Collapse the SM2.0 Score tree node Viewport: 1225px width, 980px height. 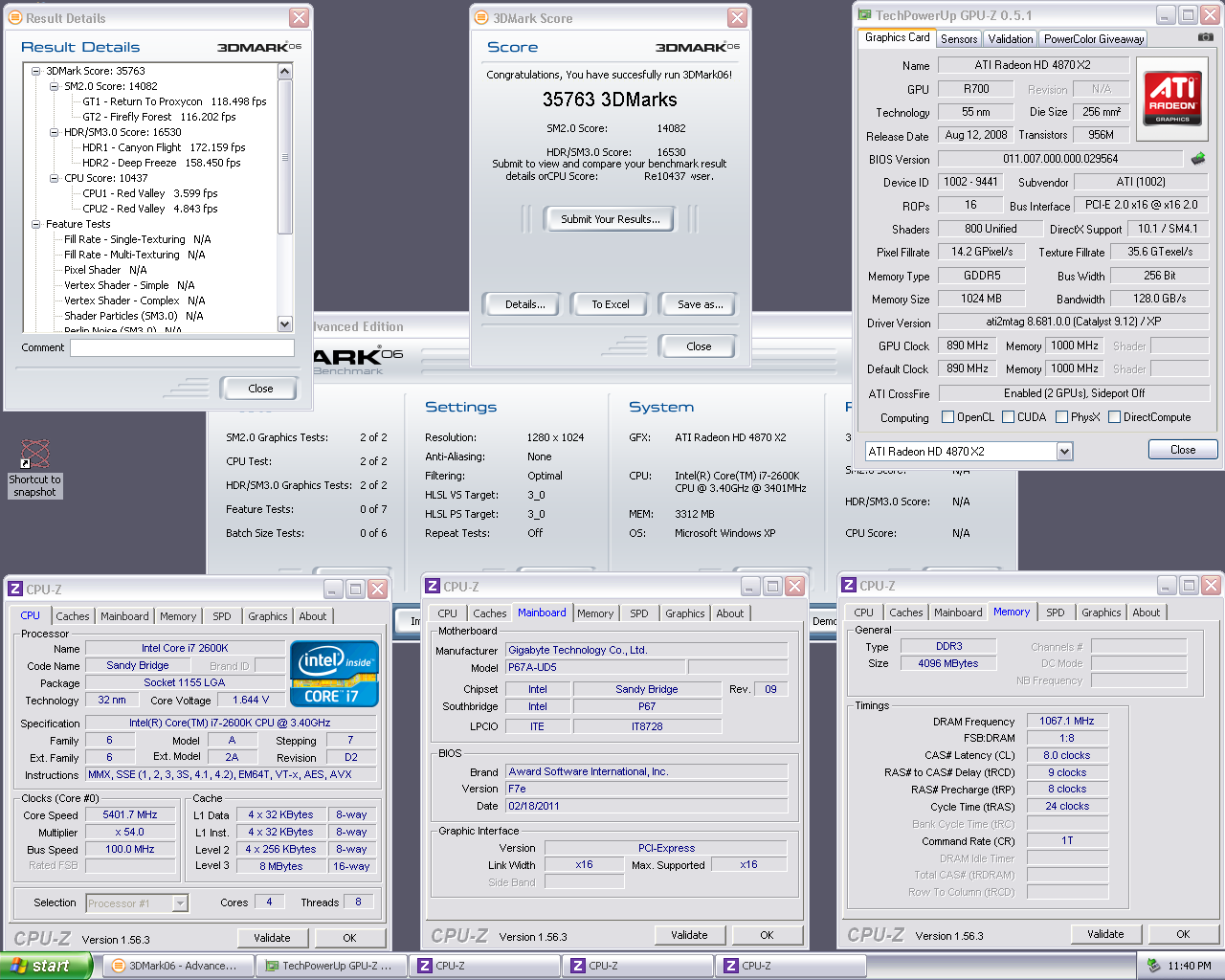coord(55,86)
